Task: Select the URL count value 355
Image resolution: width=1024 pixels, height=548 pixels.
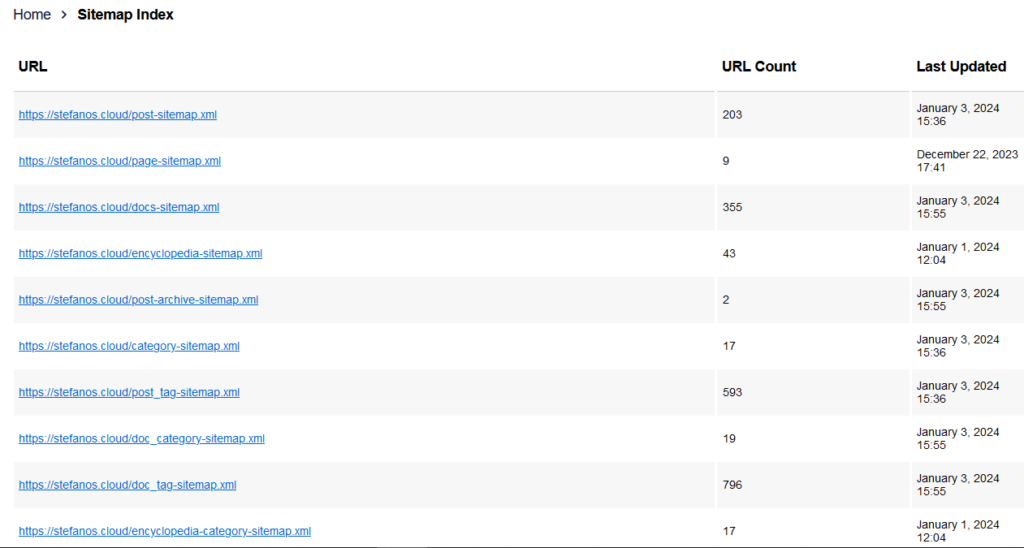Action: [x=732, y=207]
